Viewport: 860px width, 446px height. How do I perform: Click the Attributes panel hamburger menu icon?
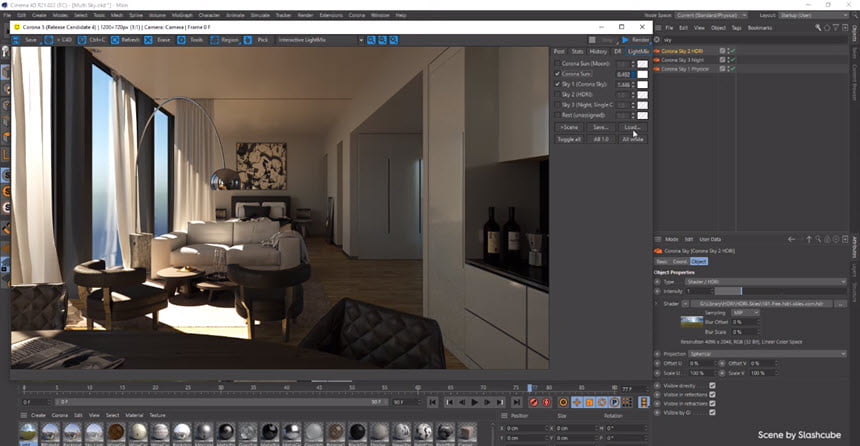(x=658, y=239)
